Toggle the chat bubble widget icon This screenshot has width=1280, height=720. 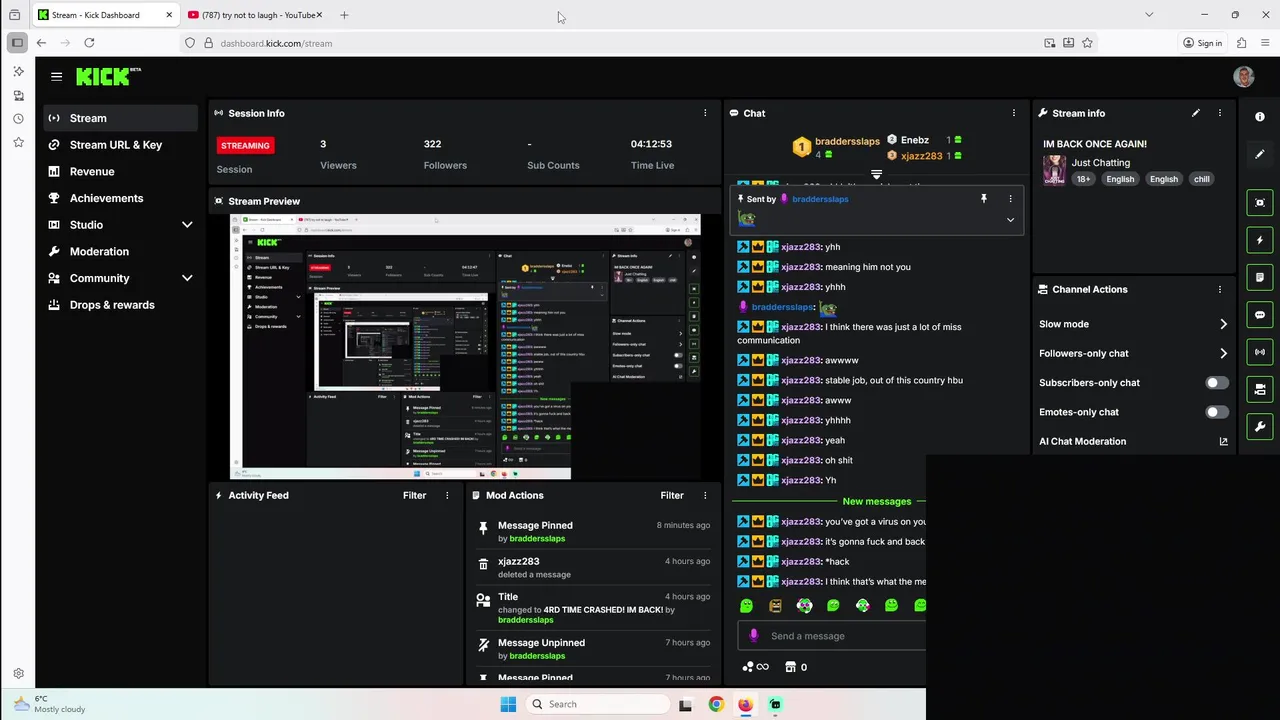(1260, 315)
